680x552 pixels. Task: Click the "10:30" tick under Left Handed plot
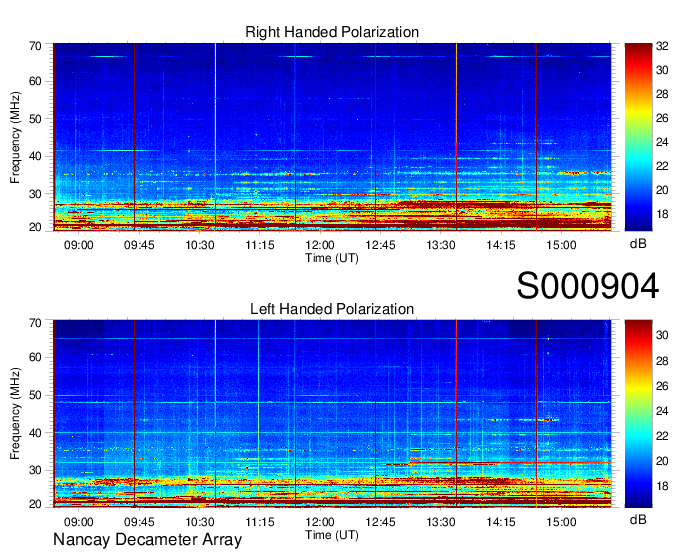coord(199,522)
